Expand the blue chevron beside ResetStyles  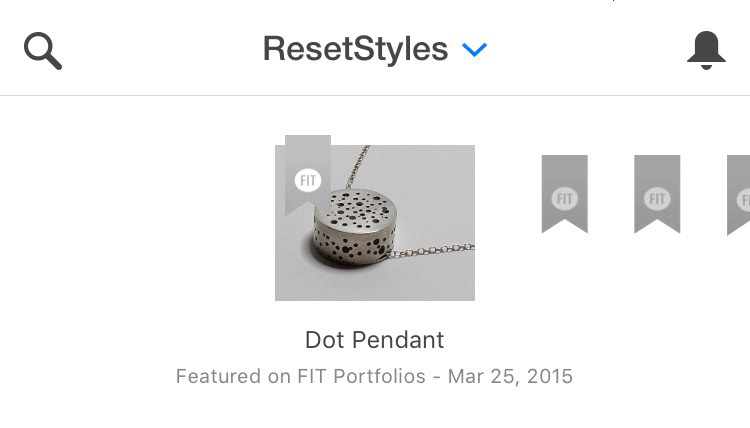[x=474, y=50]
